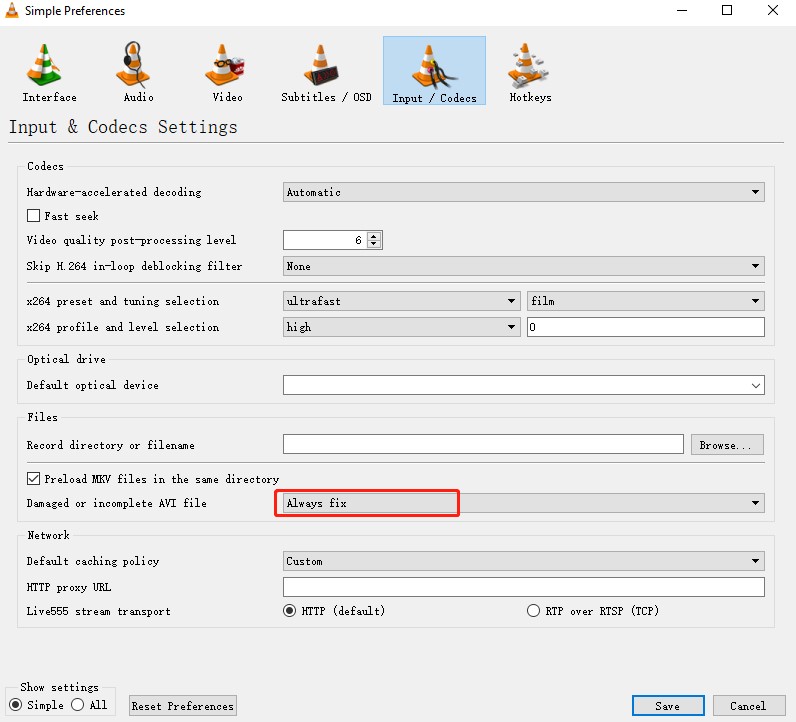Click the post-processing level value field
This screenshot has height=722, width=796.
coord(325,240)
